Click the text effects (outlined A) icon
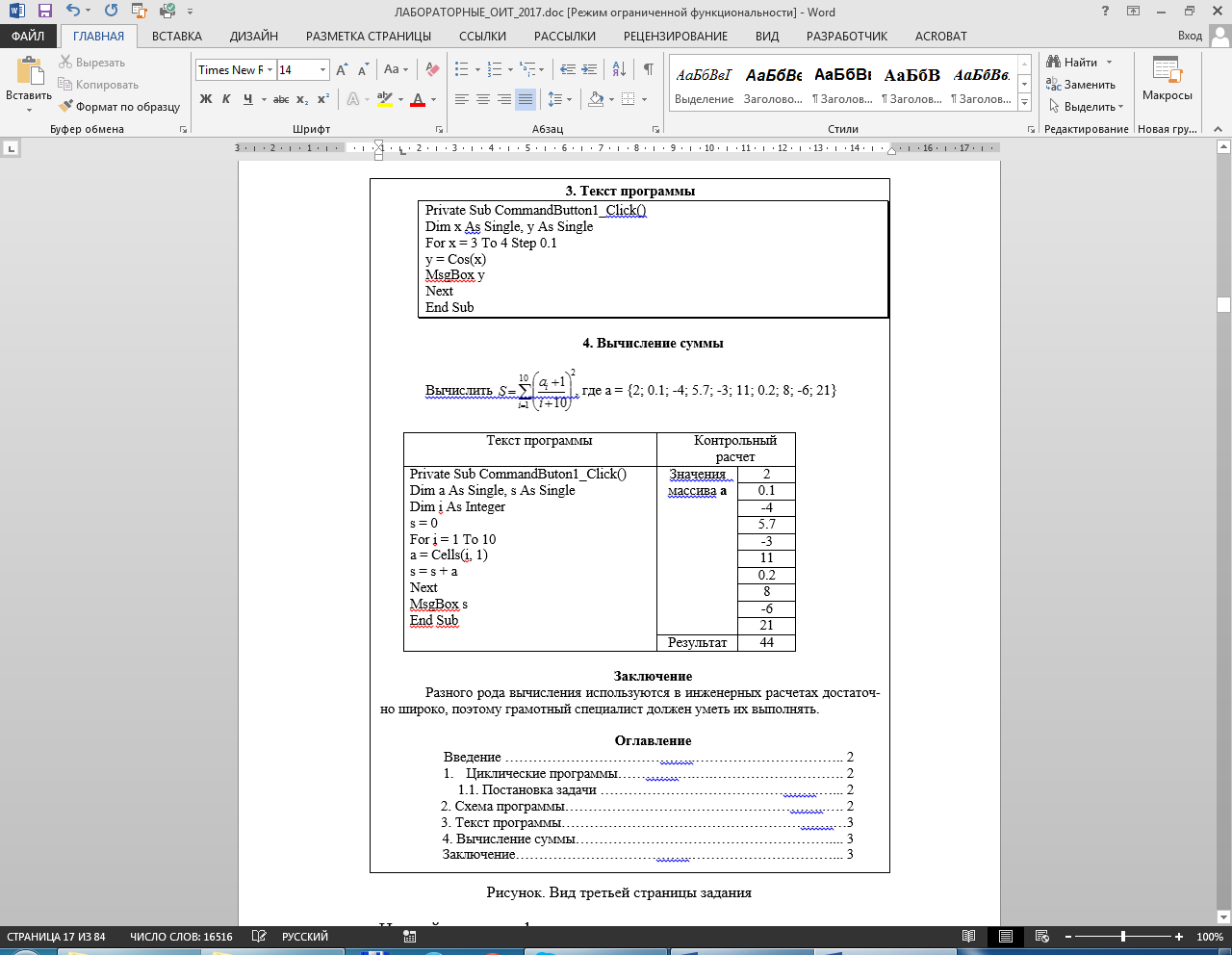The width and height of the screenshot is (1232, 955). [353, 99]
